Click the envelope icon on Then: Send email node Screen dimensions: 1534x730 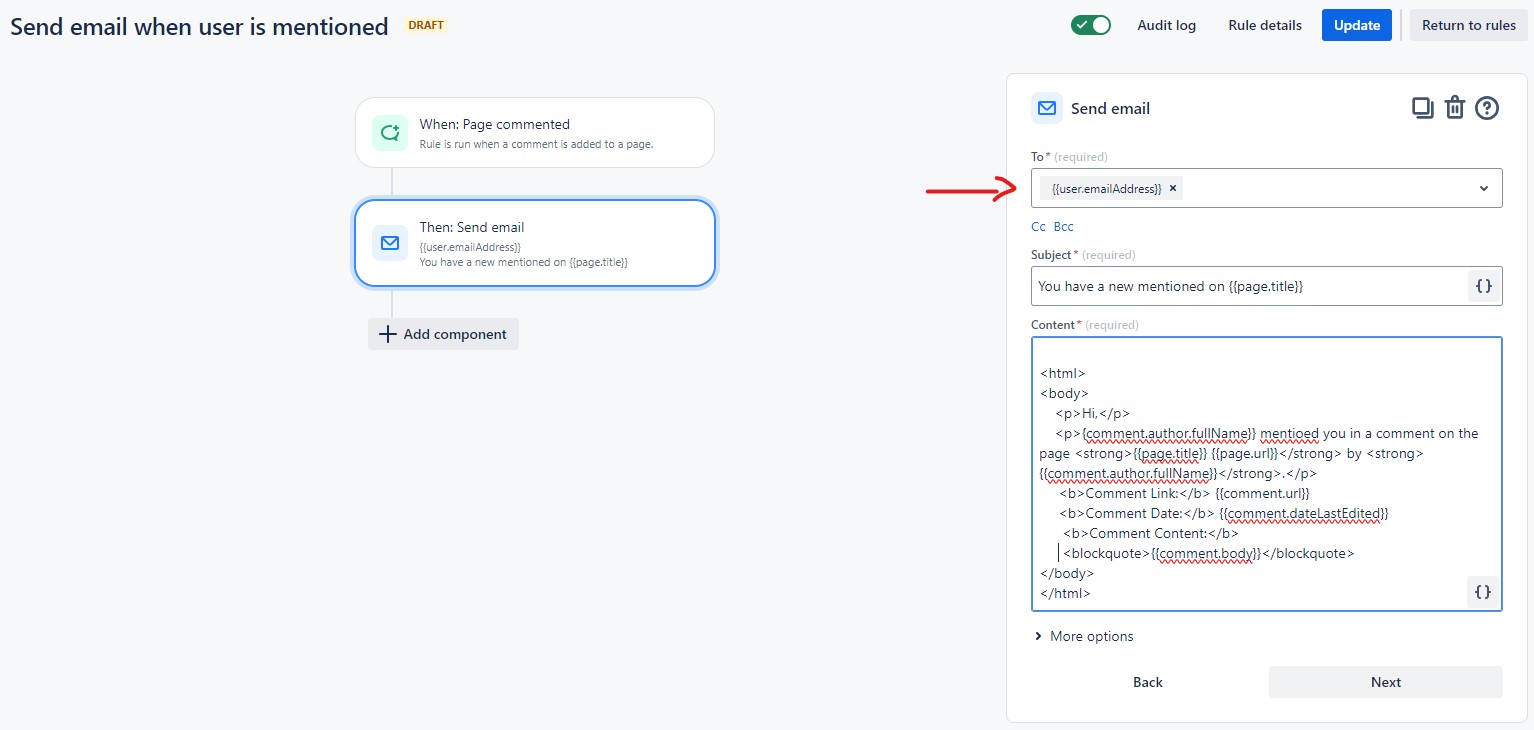pos(389,242)
